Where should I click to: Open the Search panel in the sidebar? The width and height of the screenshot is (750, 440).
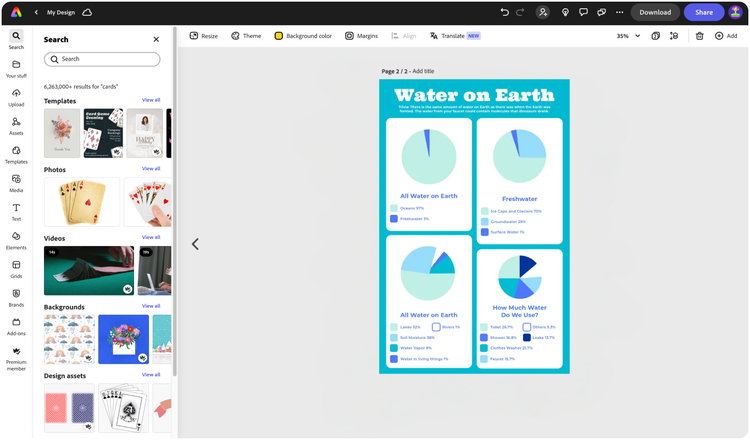(x=16, y=40)
